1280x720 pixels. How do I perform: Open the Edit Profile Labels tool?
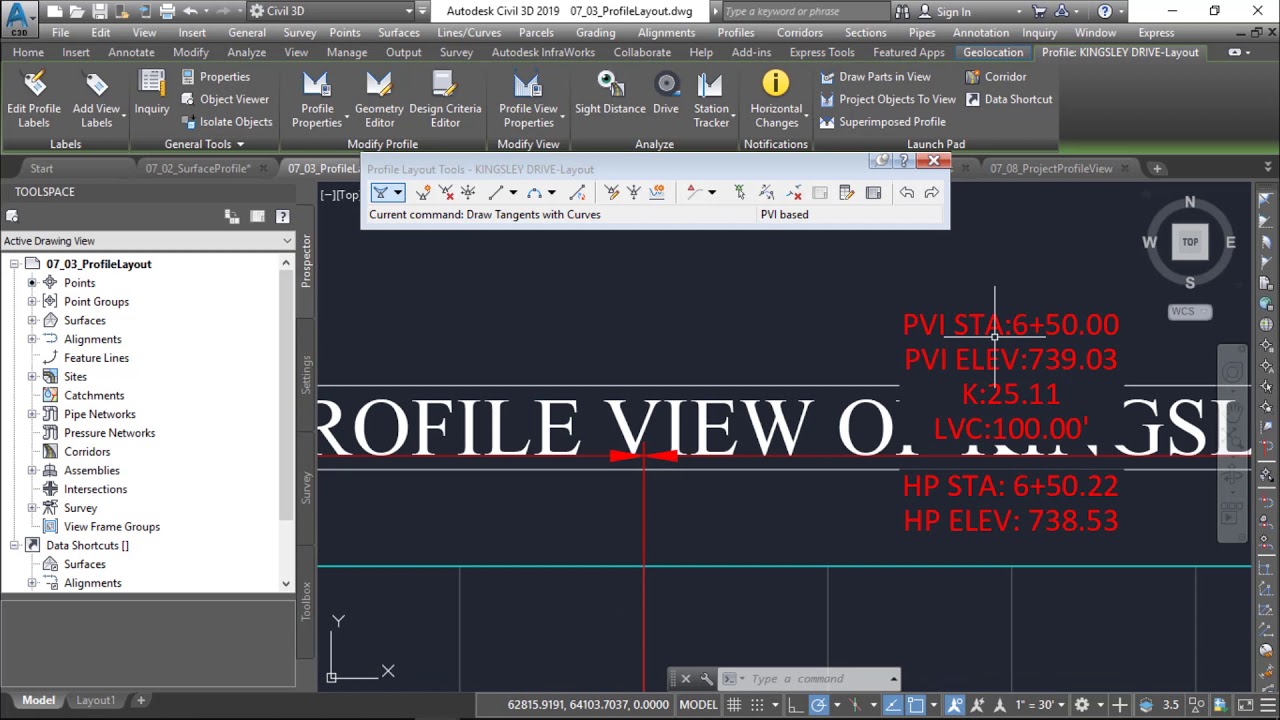point(34,99)
